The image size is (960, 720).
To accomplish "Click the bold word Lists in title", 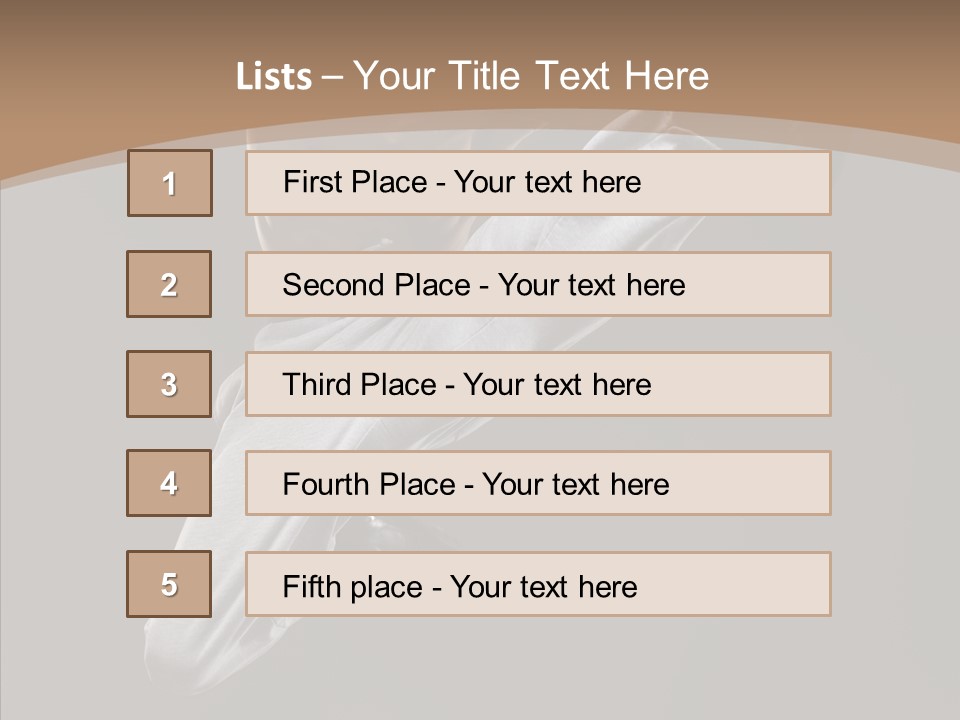I will pos(274,77).
